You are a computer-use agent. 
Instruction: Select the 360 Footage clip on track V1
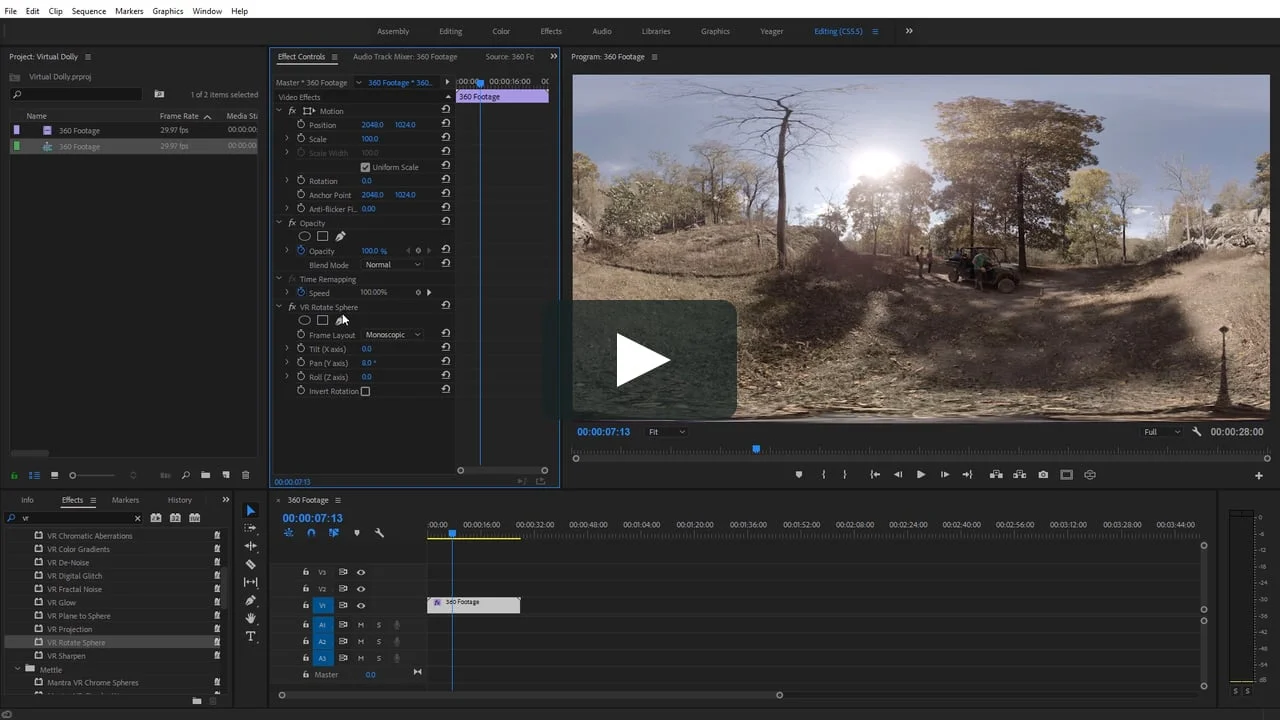click(473, 602)
